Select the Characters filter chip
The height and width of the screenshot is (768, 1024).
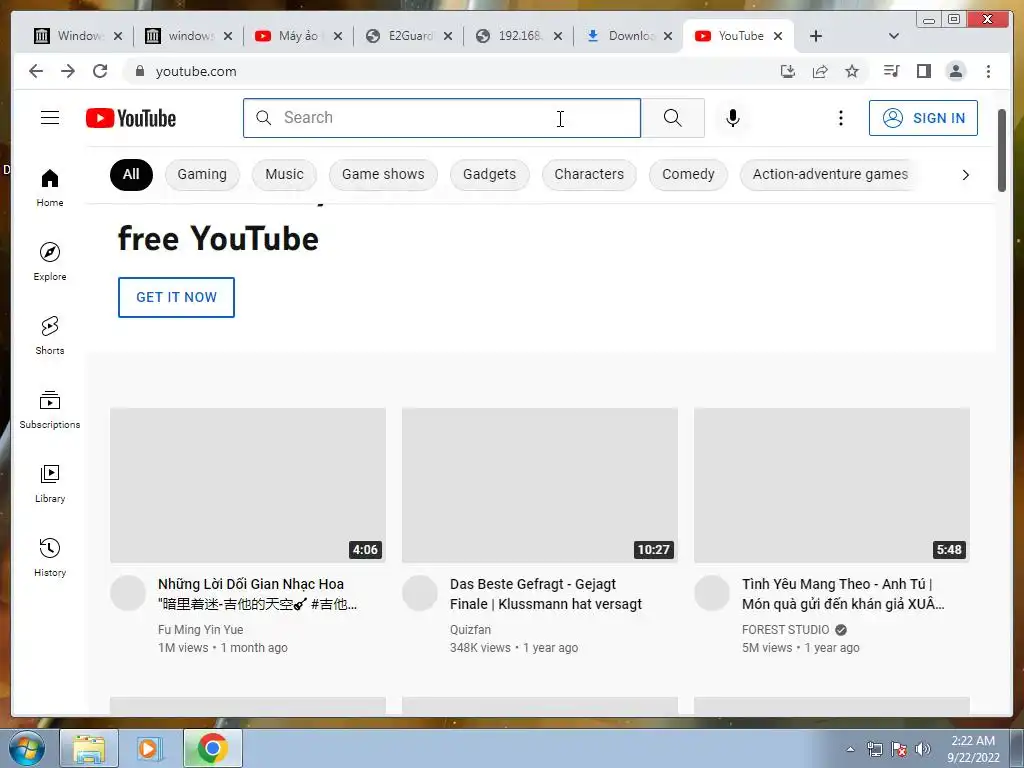pyautogui.click(x=589, y=174)
